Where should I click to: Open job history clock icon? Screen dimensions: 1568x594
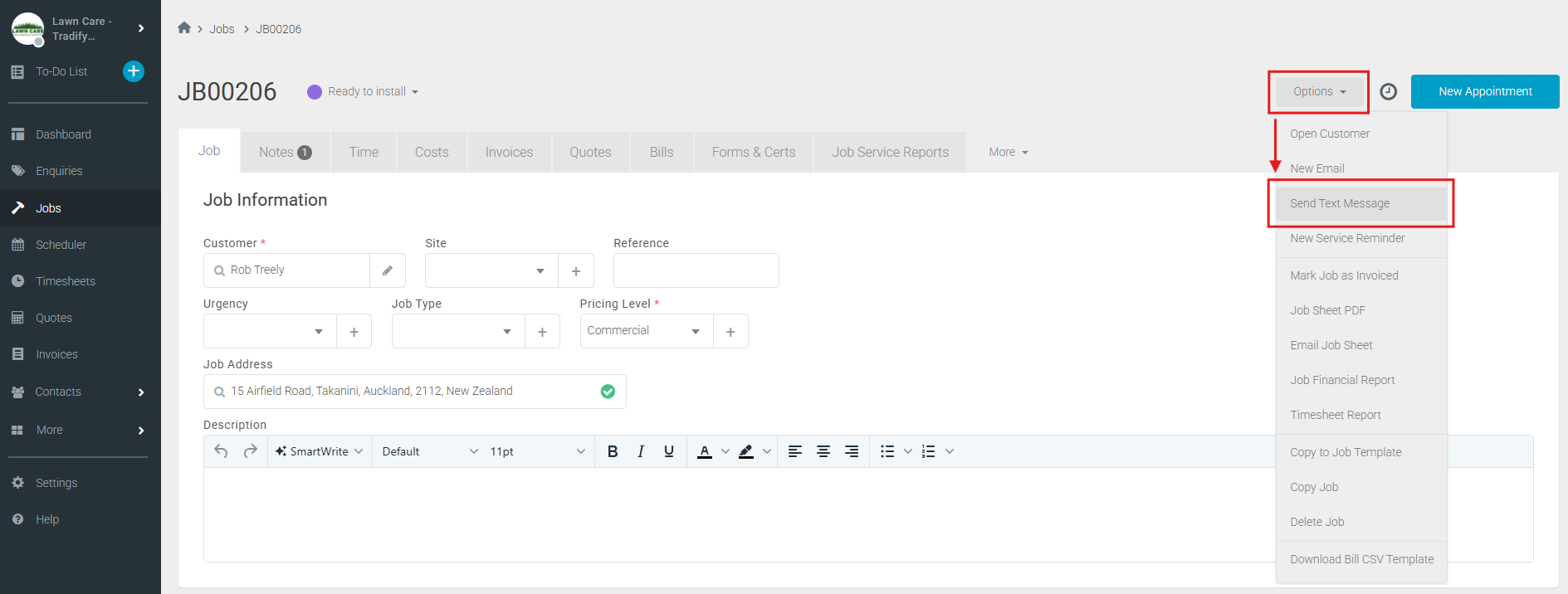click(x=1388, y=91)
